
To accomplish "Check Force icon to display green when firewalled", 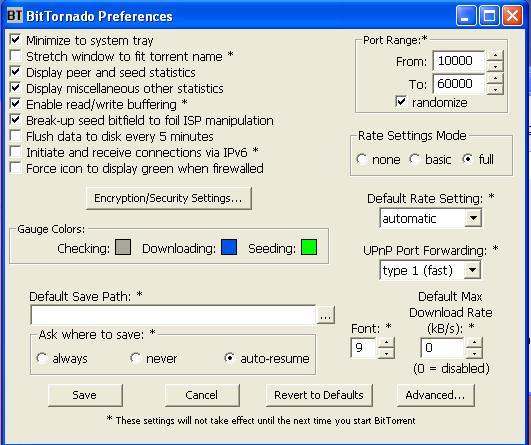I will 16,167.
